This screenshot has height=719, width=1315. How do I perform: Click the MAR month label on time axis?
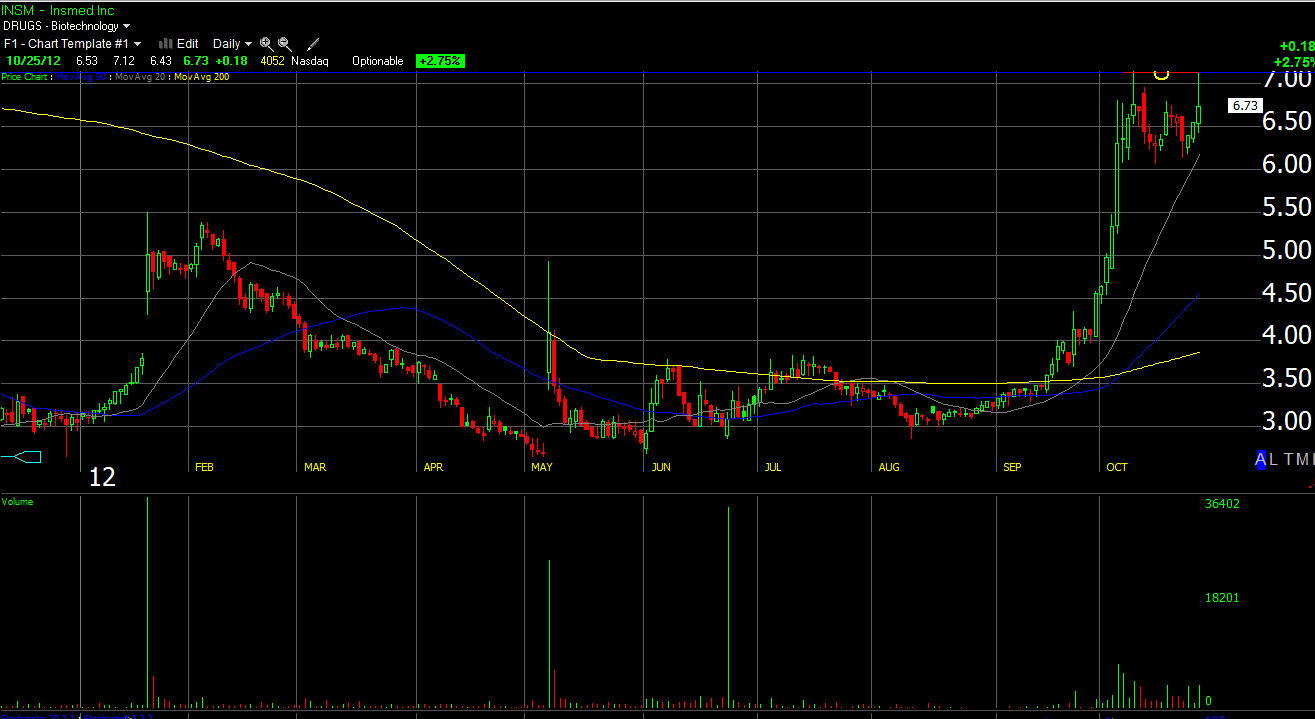pos(315,467)
